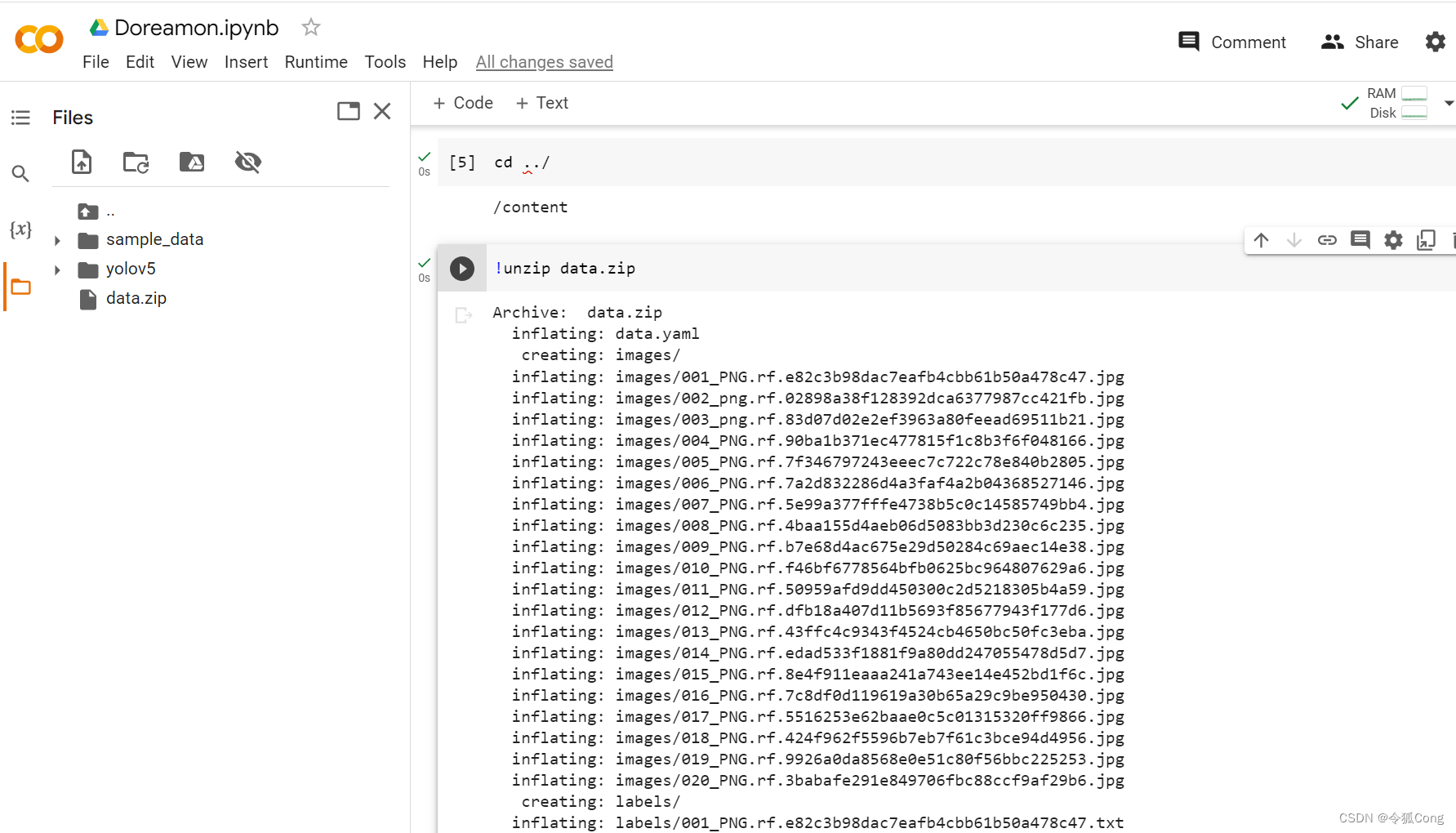Move the cell up
The width and height of the screenshot is (1456, 833).
[x=1261, y=240]
